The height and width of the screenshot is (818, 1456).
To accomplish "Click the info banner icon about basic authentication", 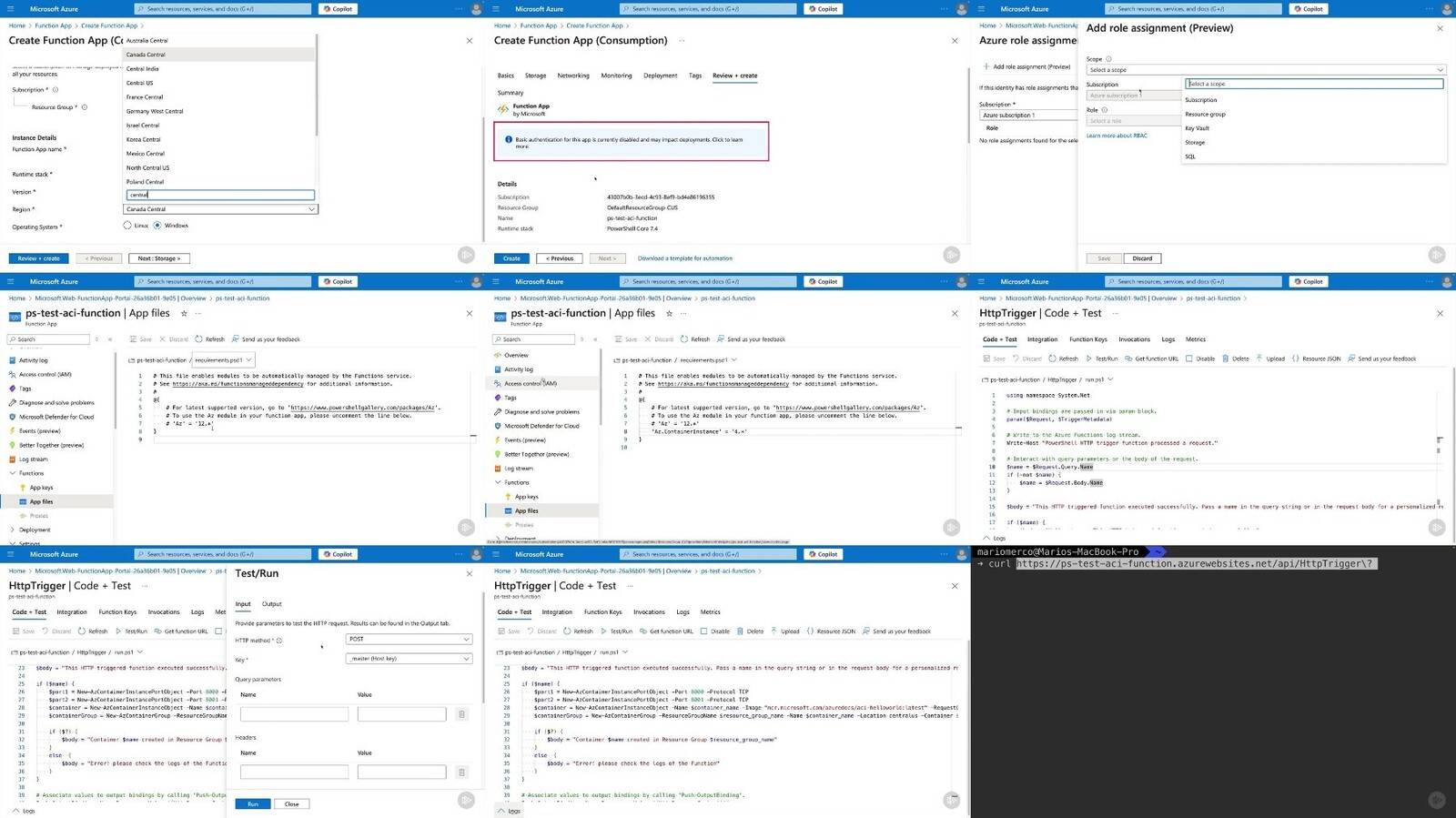I will [x=508, y=139].
